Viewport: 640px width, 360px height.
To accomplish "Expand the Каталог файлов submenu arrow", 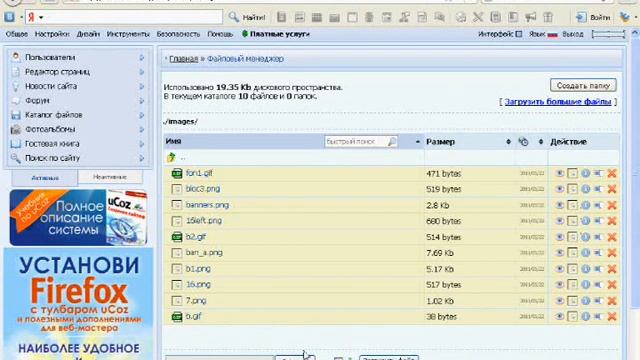I will pos(141,115).
